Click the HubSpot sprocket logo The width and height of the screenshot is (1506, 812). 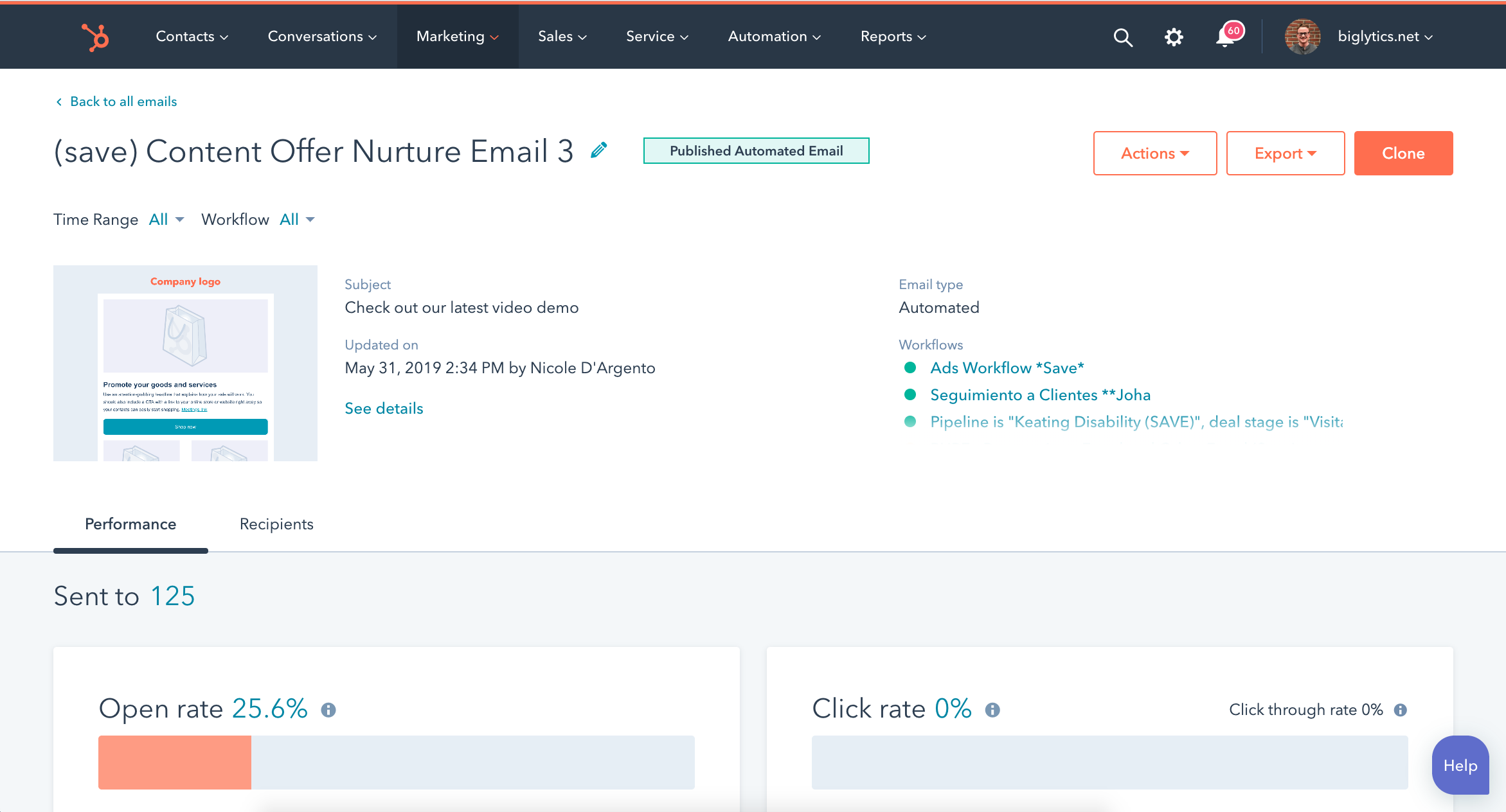[x=95, y=37]
